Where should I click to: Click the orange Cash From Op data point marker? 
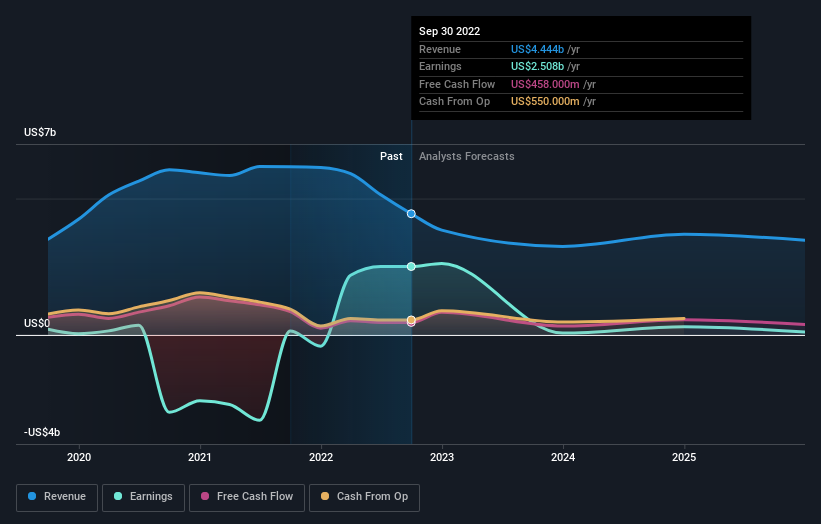[411, 319]
